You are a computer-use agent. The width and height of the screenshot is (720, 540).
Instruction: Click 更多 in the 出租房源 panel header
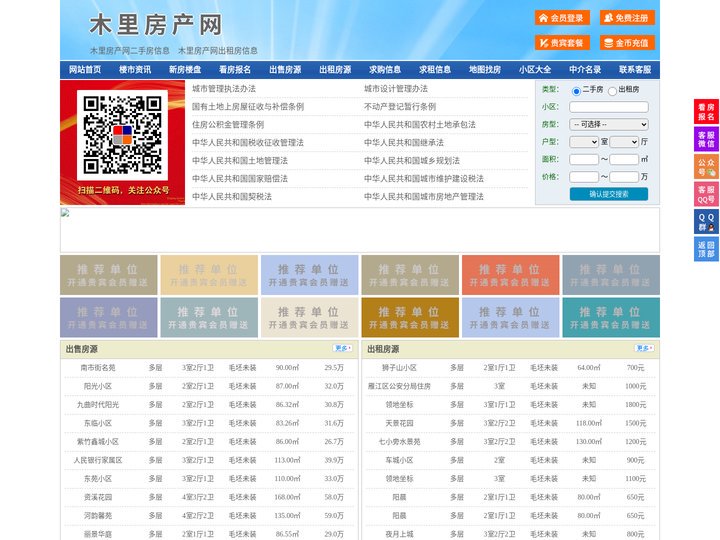click(x=644, y=349)
